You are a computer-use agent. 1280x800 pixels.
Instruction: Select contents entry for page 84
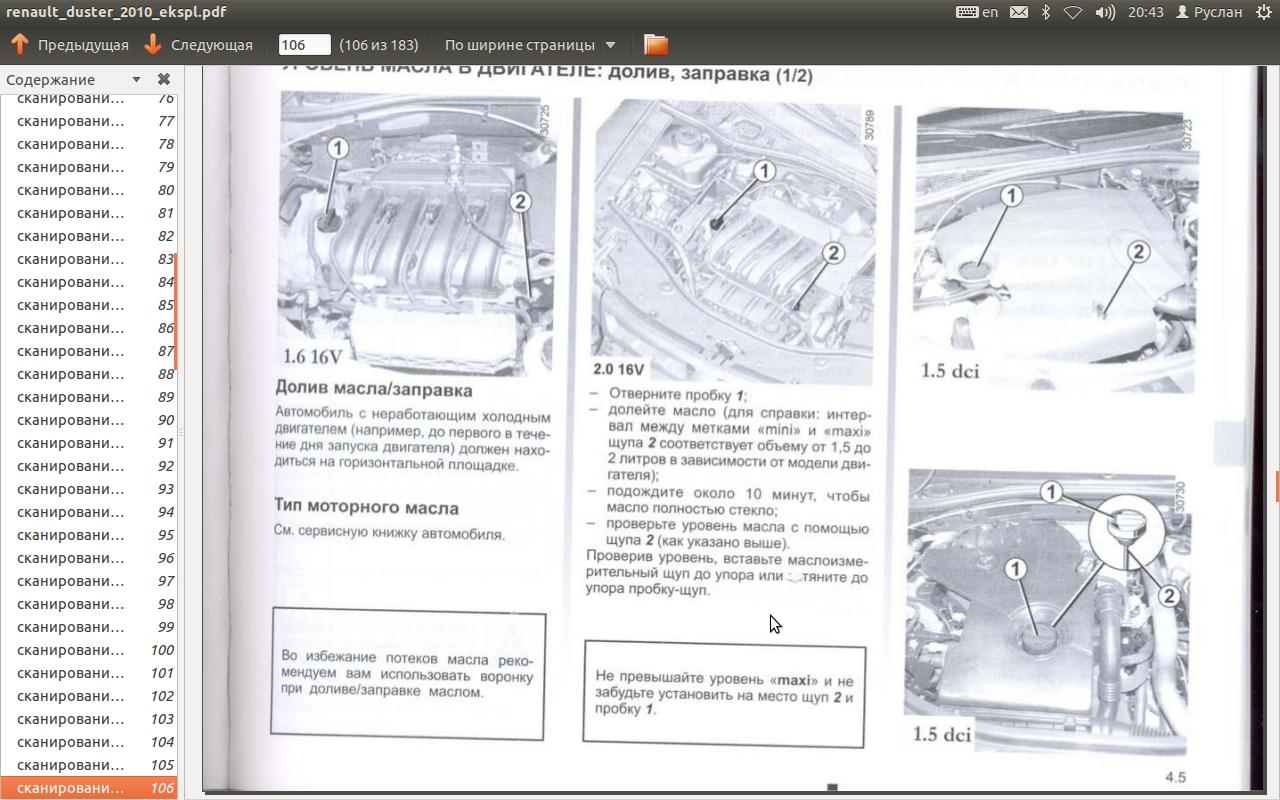click(89, 282)
